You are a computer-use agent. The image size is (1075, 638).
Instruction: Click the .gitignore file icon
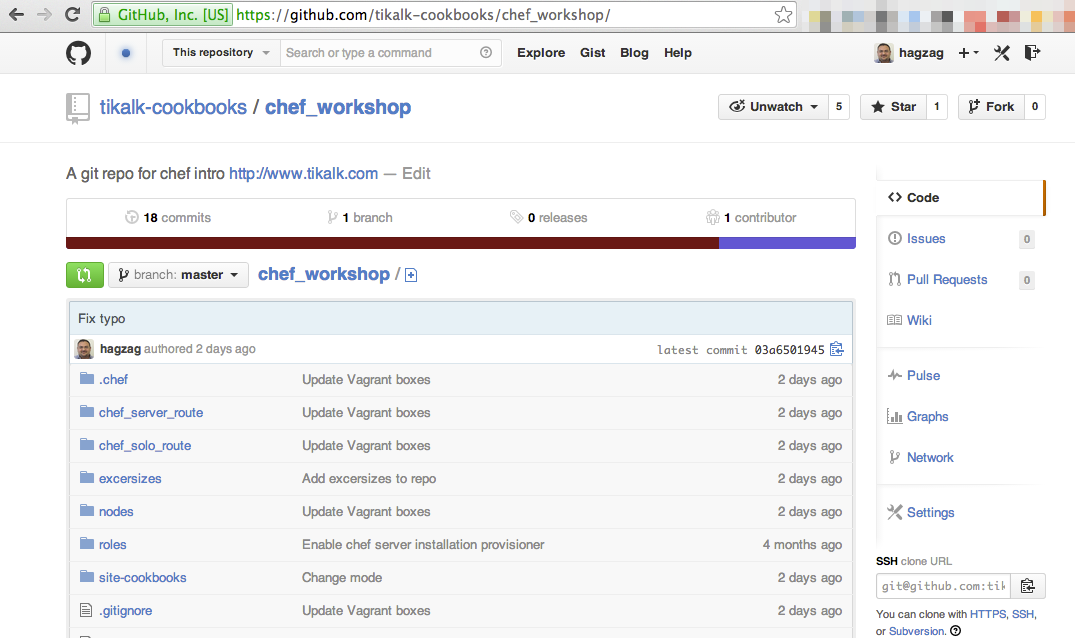86,610
